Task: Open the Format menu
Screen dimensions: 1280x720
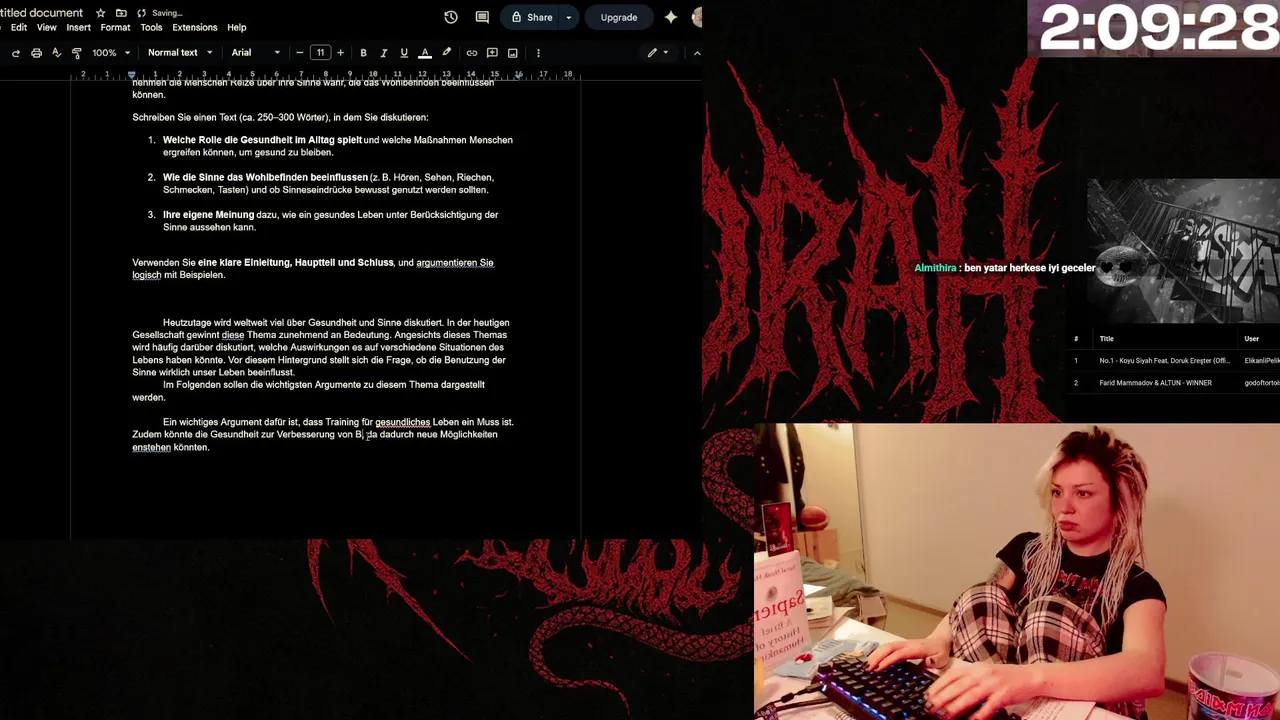Action: tap(115, 28)
